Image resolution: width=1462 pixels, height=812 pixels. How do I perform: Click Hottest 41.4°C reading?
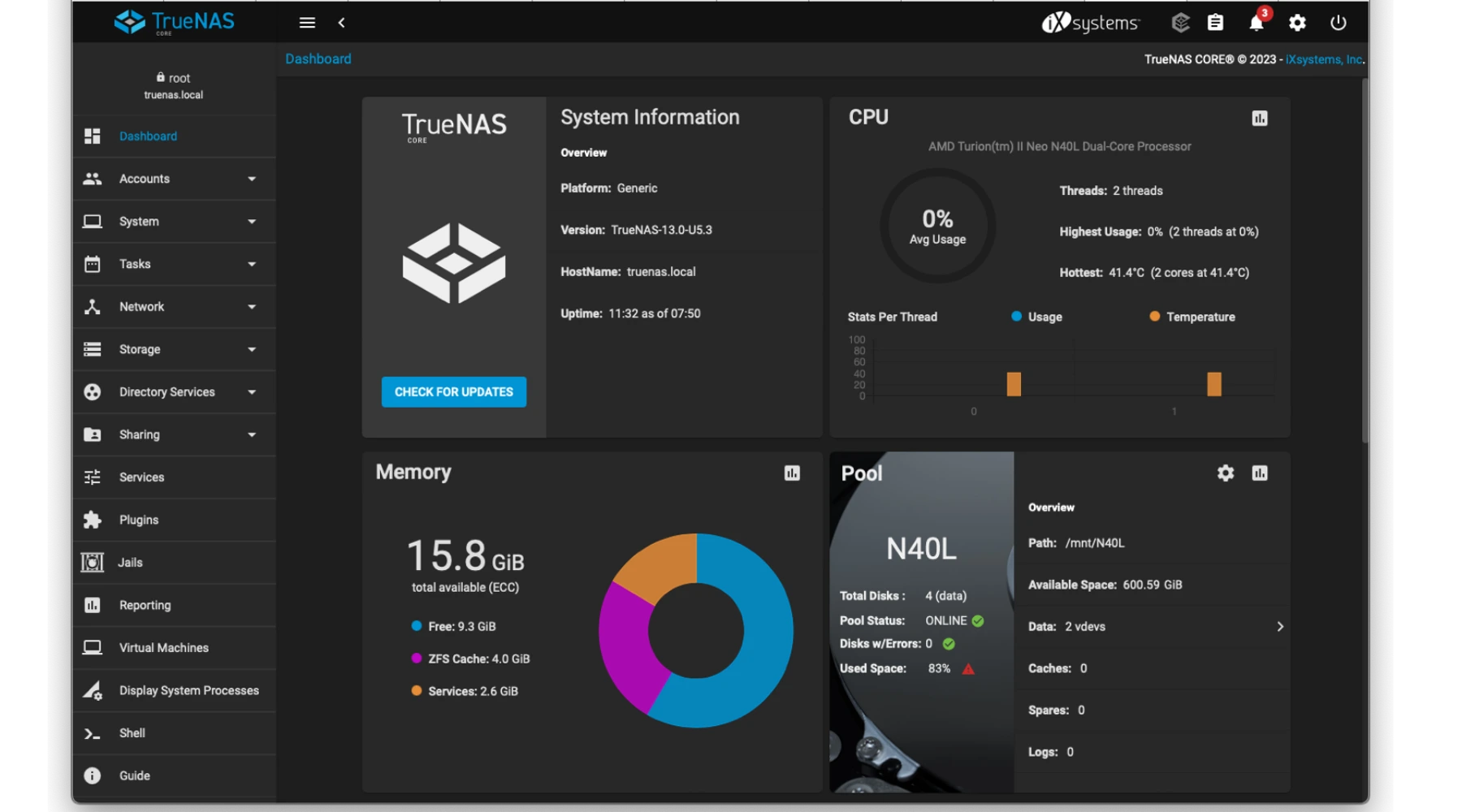(1154, 273)
